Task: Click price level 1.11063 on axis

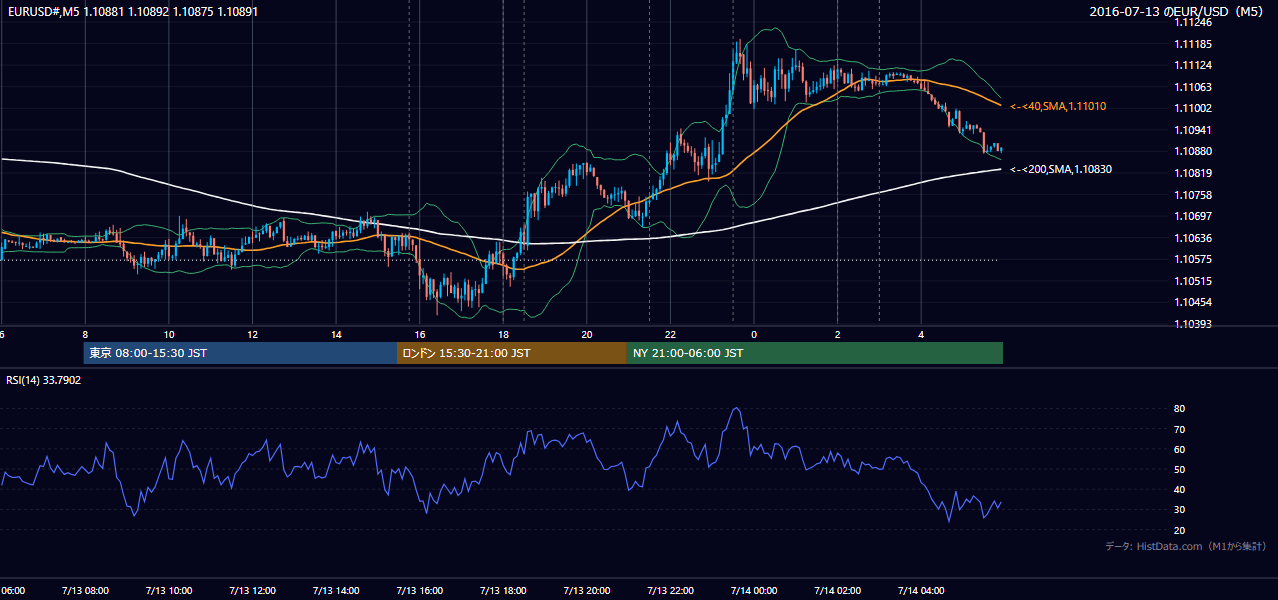Action: pyautogui.click(x=1193, y=87)
